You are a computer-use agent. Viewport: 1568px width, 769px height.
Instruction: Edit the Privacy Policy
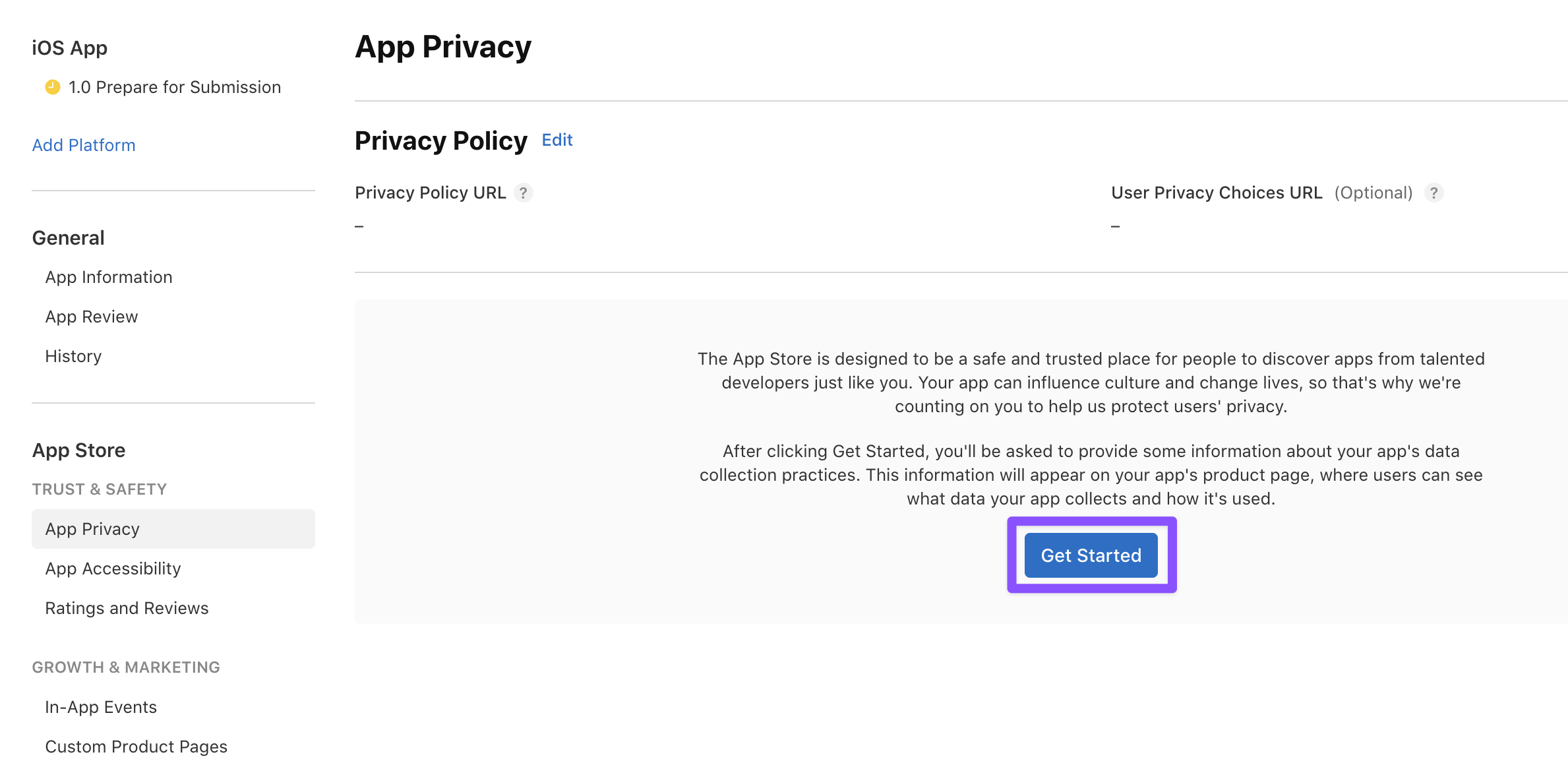coord(557,140)
